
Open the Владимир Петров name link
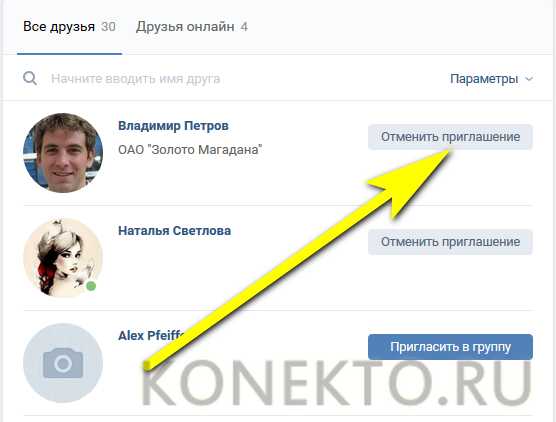pos(173,126)
